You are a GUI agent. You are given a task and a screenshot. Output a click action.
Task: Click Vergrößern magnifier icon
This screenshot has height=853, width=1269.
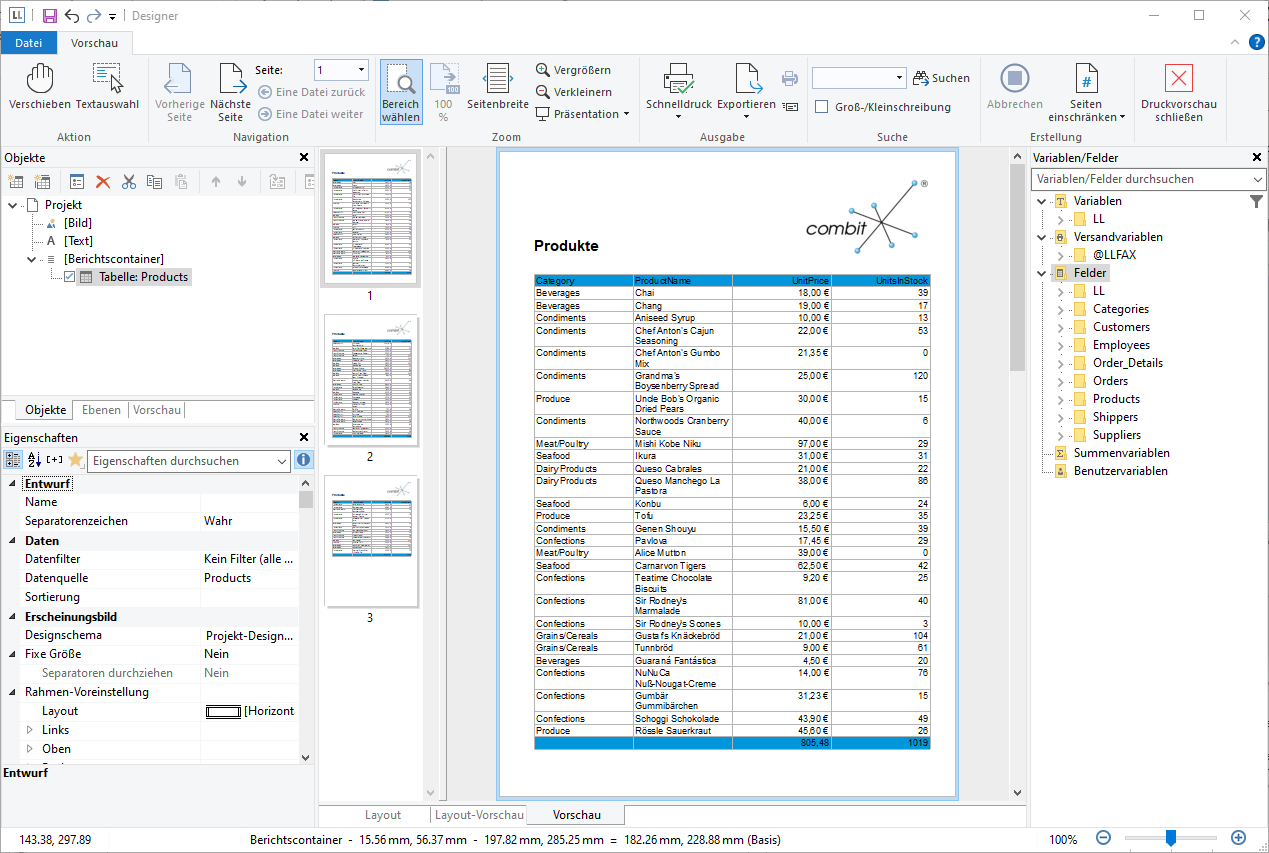(x=543, y=70)
